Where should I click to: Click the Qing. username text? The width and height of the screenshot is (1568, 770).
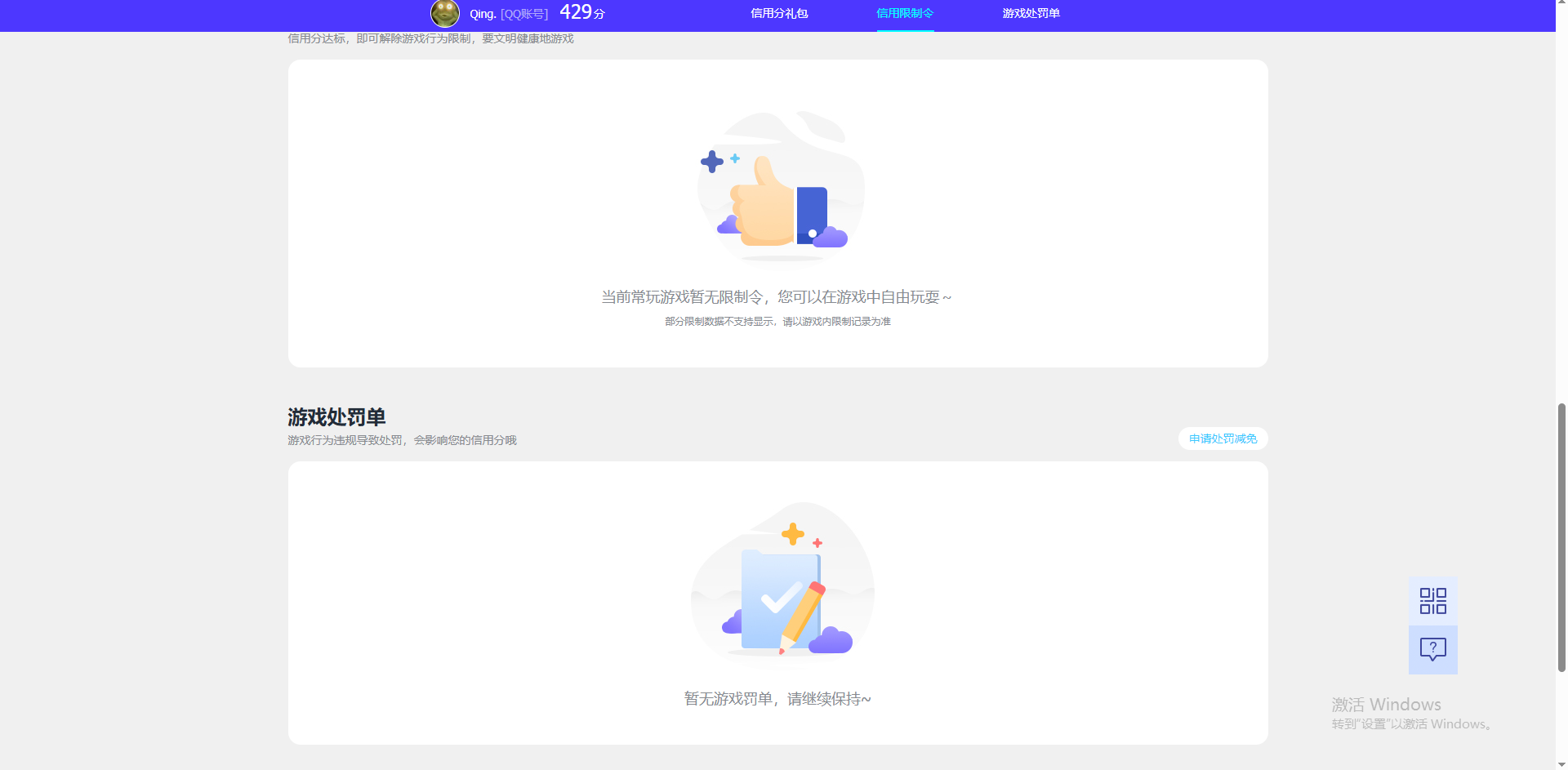(483, 14)
